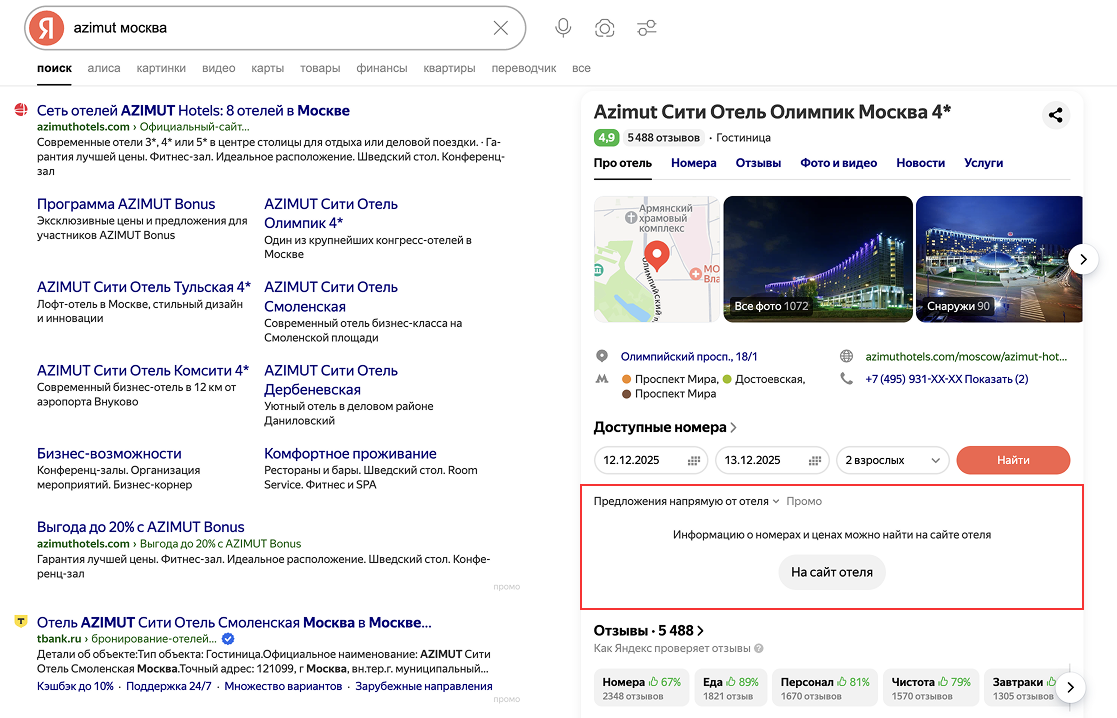Open the 'Отзывы' hotel tab
This screenshot has width=1117, height=718.
(758, 163)
